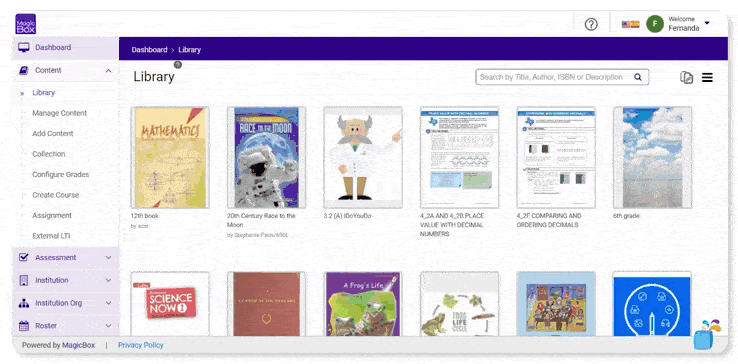The width and height of the screenshot is (738, 364).
Task: Click the Dashboard monitor icon in sidebar
Action: pyautogui.click(x=24, y=48)
